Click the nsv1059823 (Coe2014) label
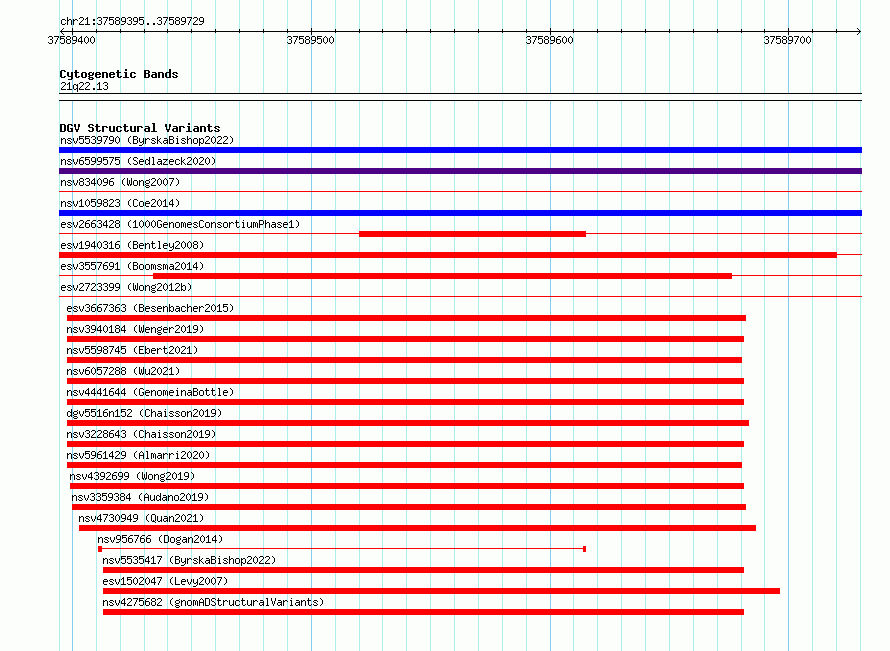 (120, 203)
